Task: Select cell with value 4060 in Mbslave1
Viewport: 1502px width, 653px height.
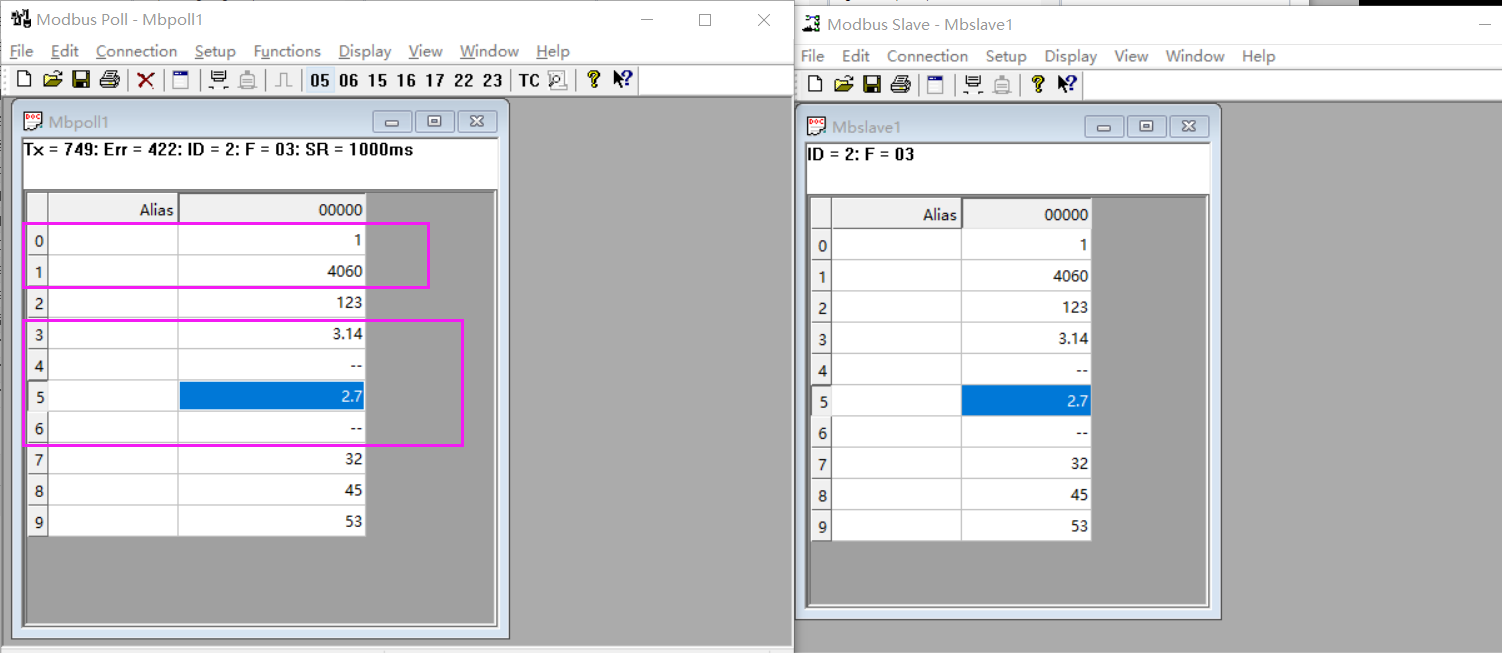Action: pyautogui.click(x=1026, y=276)
